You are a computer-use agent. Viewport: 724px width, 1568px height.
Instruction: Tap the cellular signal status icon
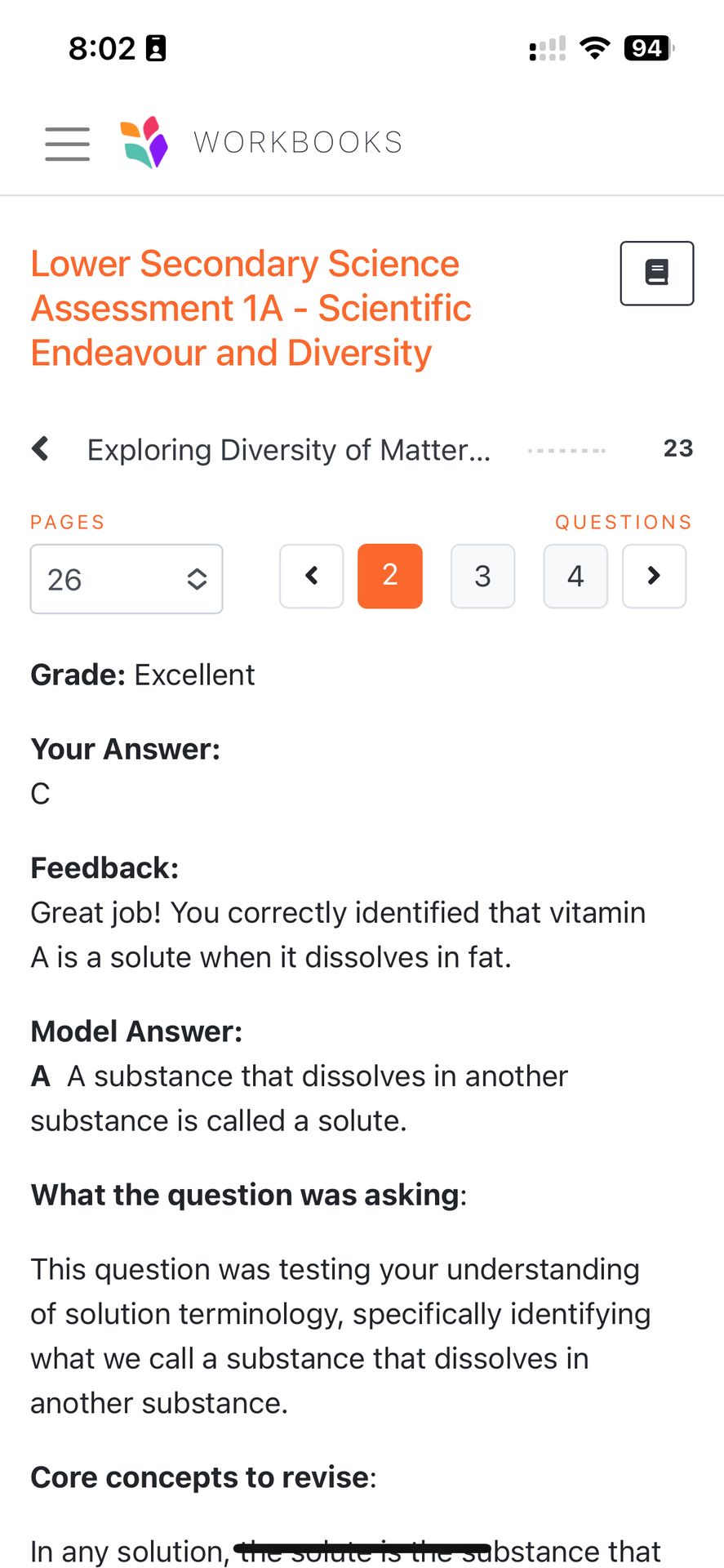[x=547, y=49]
